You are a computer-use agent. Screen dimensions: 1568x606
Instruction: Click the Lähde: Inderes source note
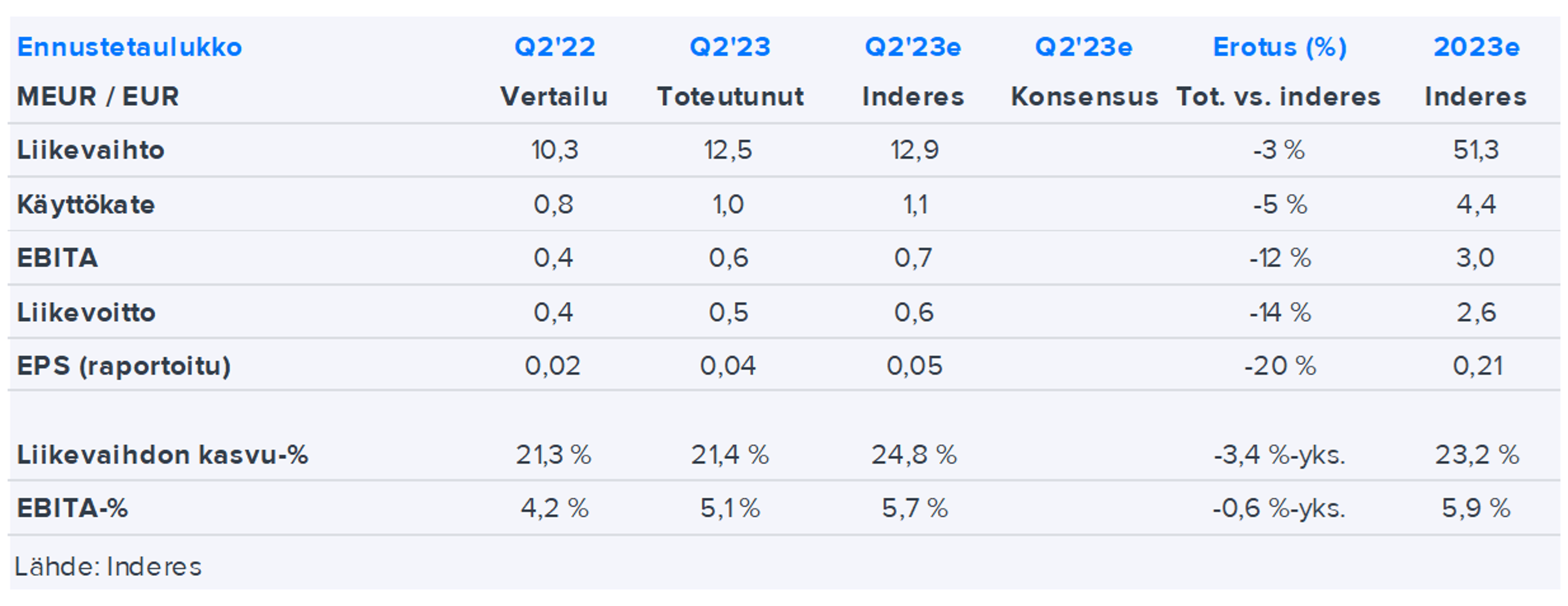(108, 566)
